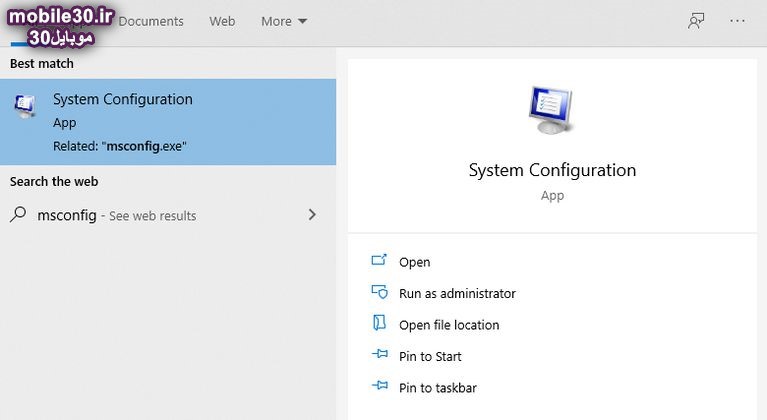Open msconfig See web results entry
Screen dimensions: 767x420
click(117, 215)
